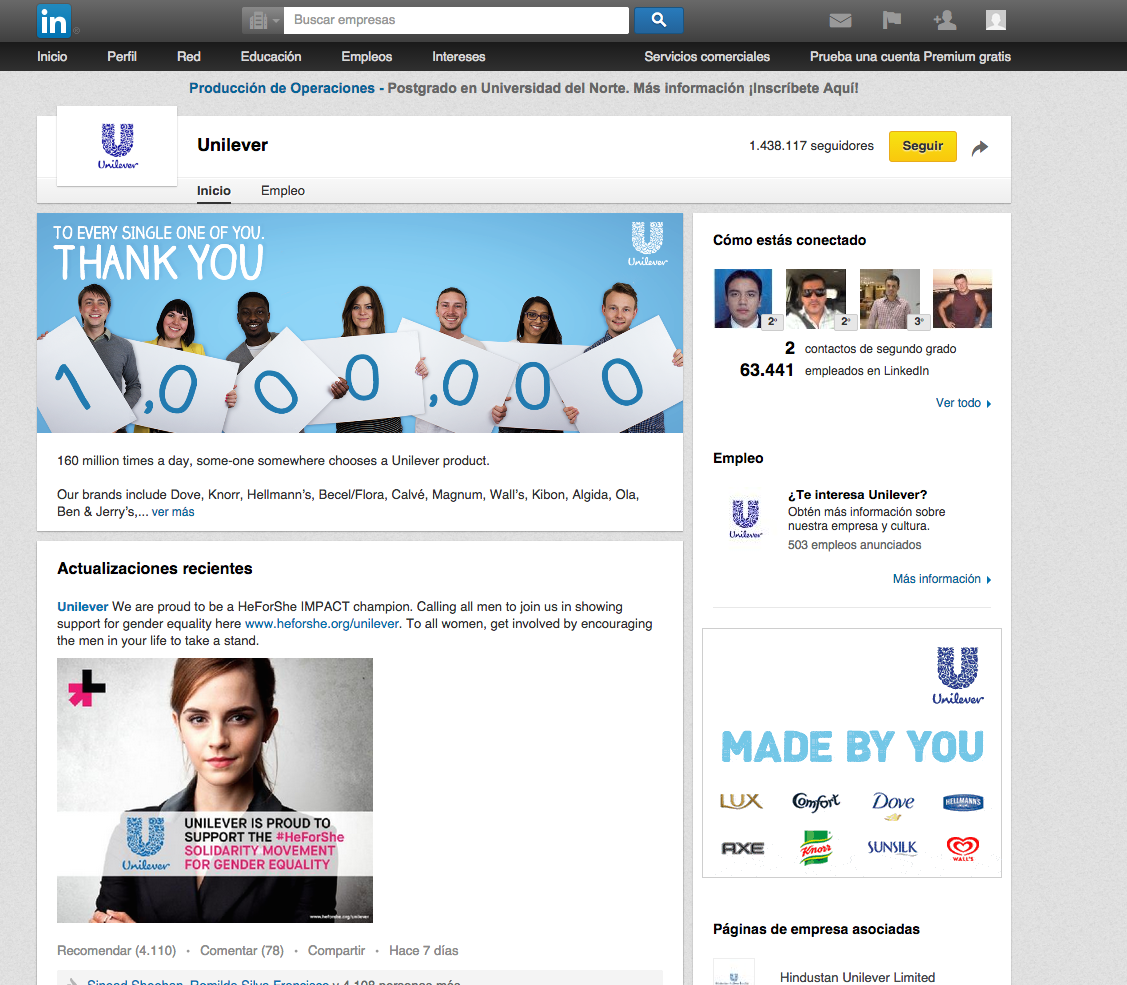Switch to the Empleo tab
Viewport: 1127px width, 985px height.
[282, 191]
